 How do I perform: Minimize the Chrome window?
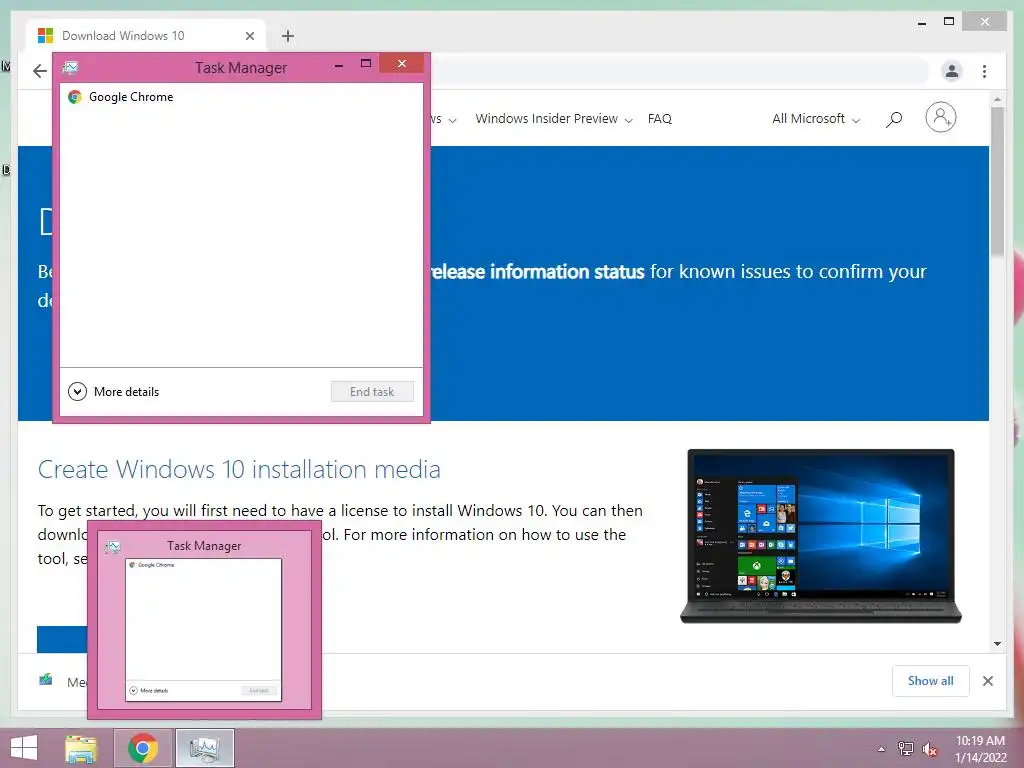[x=922, y=23]
